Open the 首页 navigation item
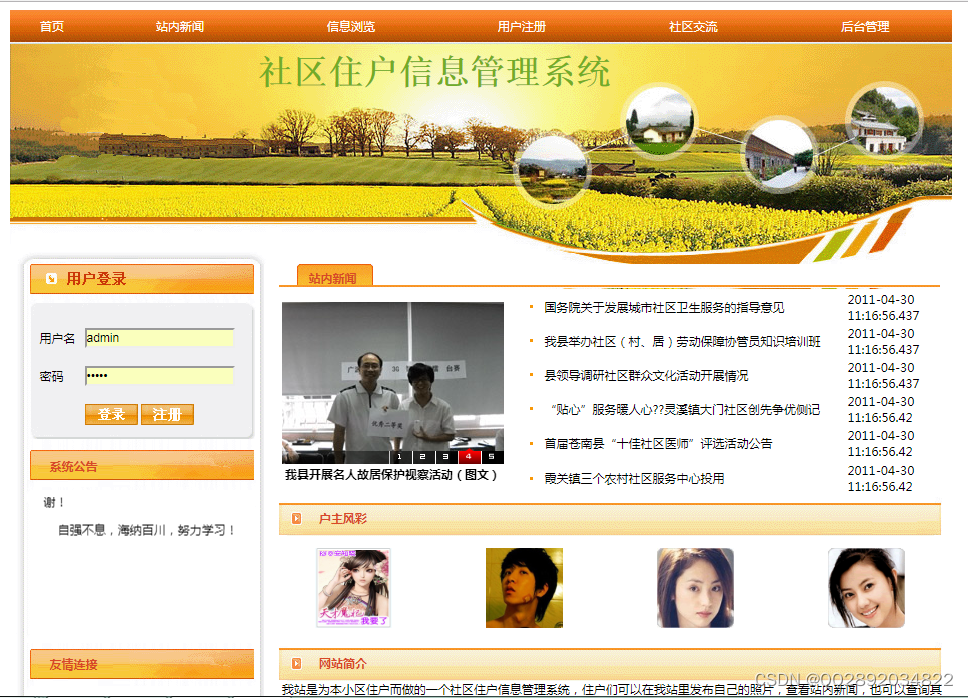 51,26
